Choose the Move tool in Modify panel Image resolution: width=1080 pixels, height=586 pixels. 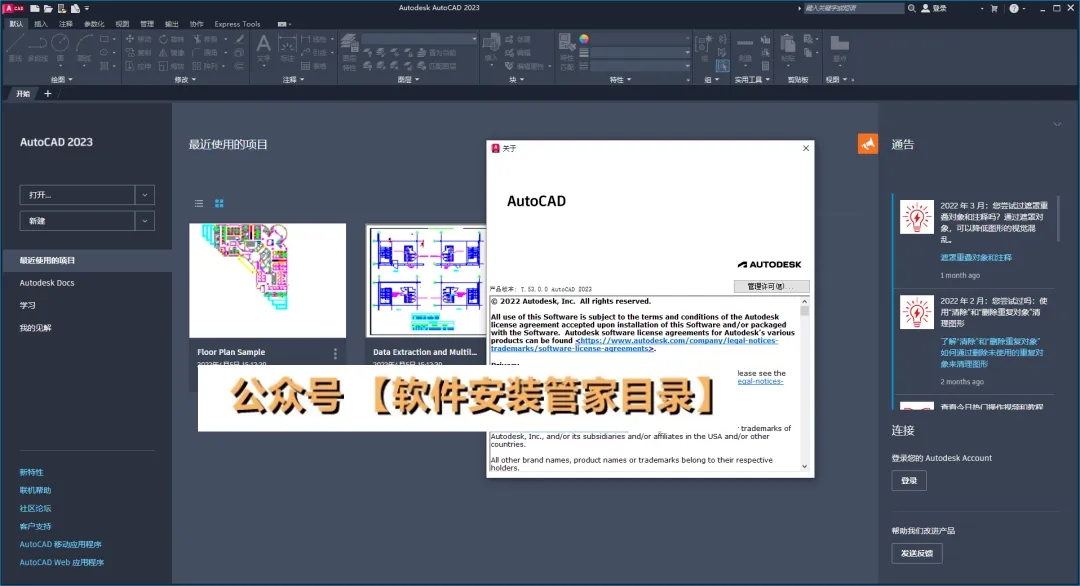point(138,39)
